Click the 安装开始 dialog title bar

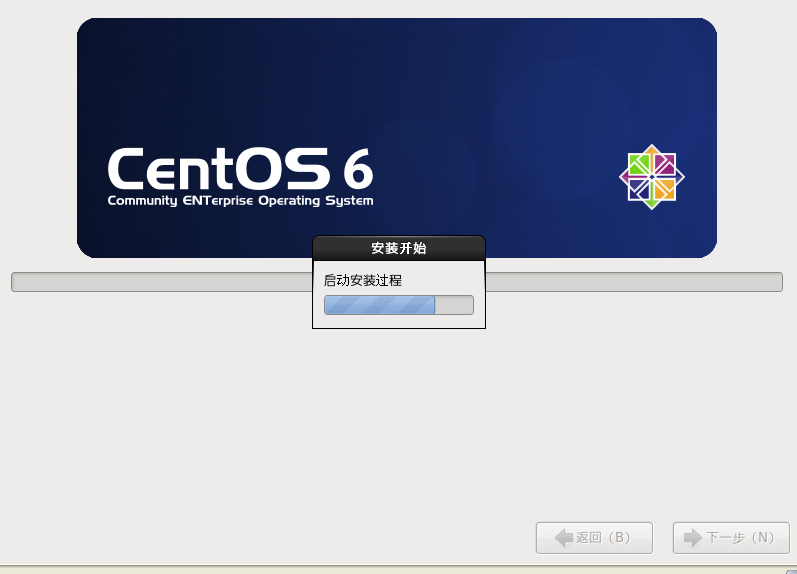pos(399,248)
